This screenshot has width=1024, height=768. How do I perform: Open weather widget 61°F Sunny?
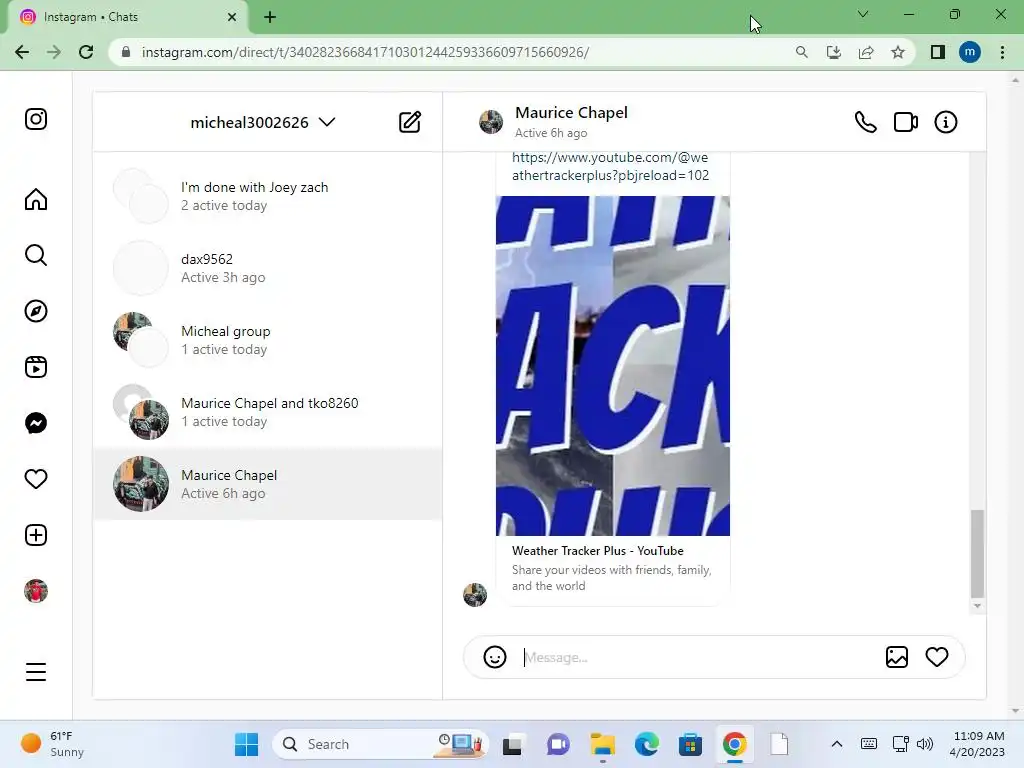click(x=54, y=744)
